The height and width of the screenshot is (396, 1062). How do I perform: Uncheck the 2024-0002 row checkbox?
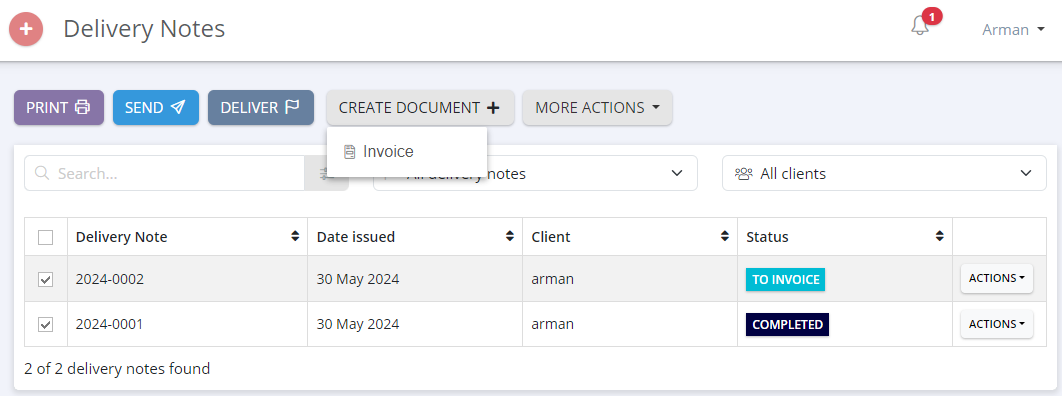[x=45, y=279]
